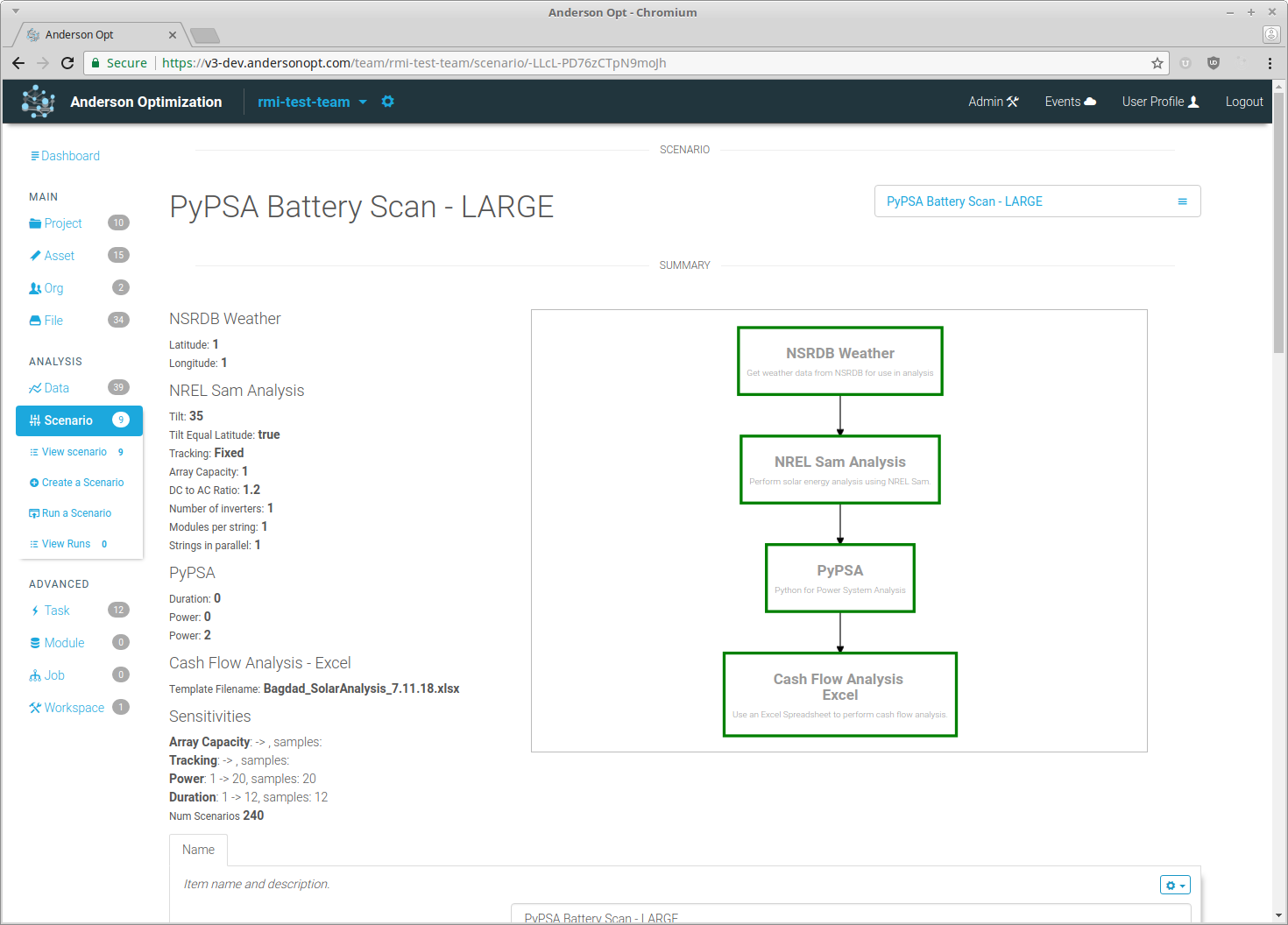The image size is (1288, 925).
Task: Click the File folder icon in sidebar
Action: [35, 321]
